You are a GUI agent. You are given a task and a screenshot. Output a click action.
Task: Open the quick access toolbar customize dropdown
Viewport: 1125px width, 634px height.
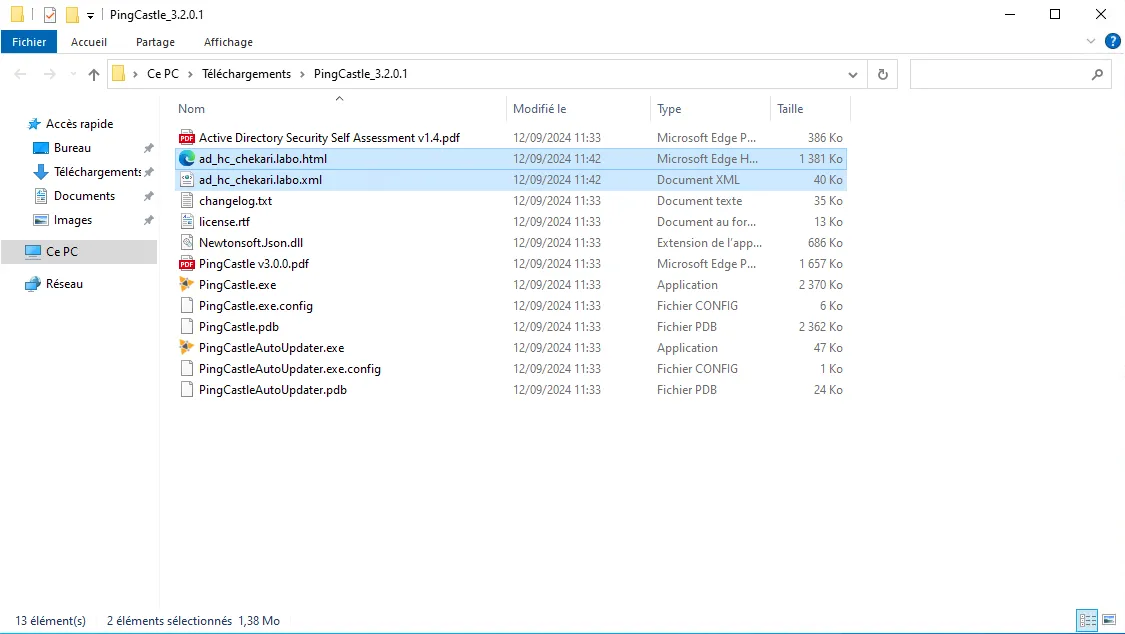(x=90, y=15)
